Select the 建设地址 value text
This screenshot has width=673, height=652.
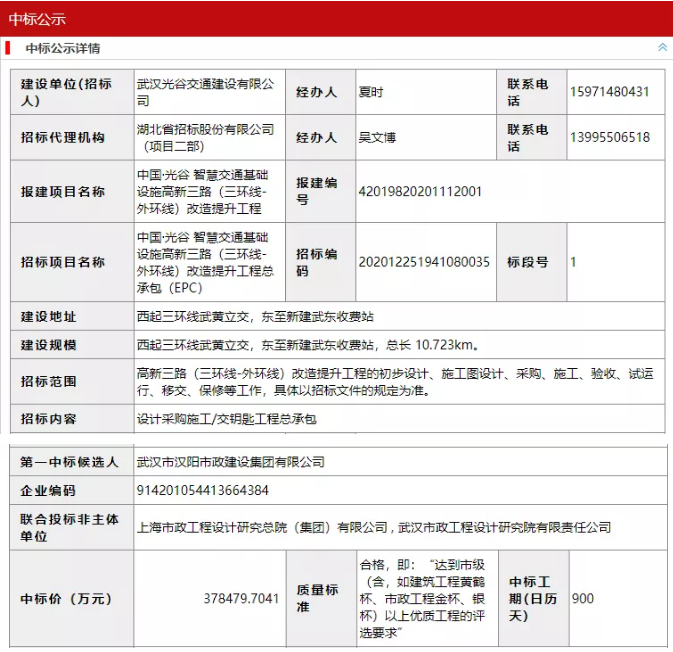tap(255, 317)
